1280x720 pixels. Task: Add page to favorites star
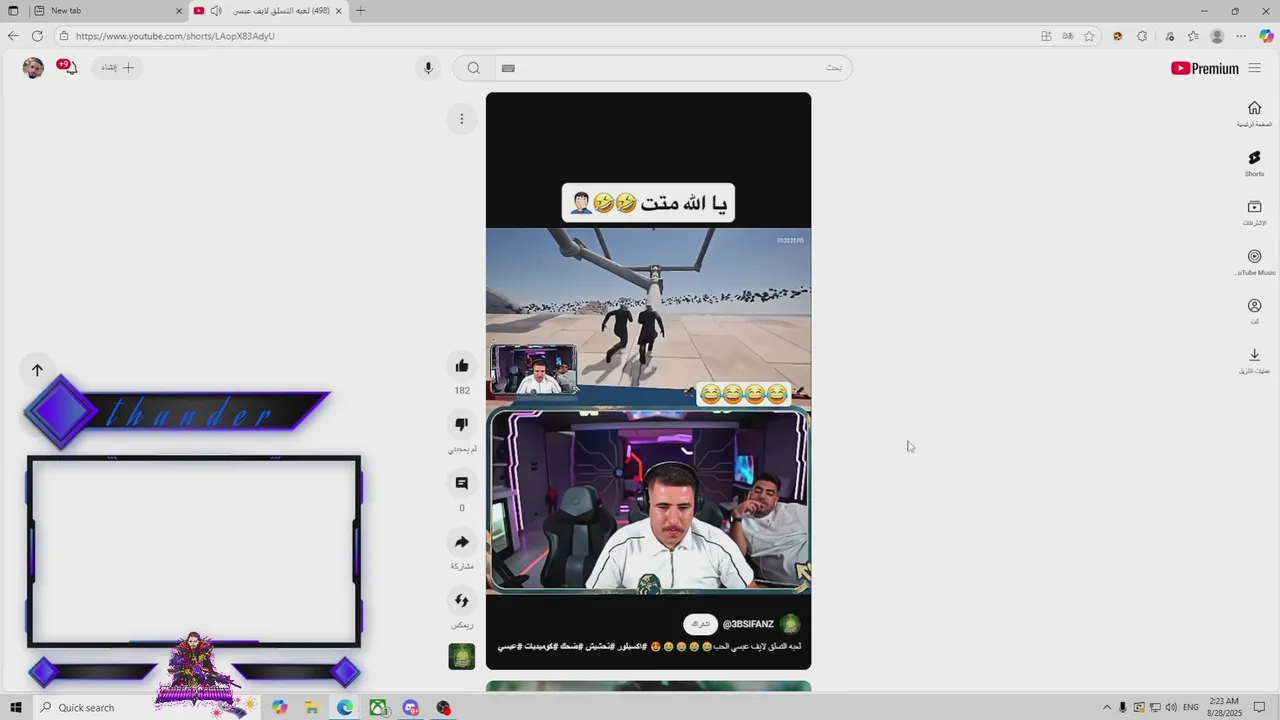(x=1089, y=36)
